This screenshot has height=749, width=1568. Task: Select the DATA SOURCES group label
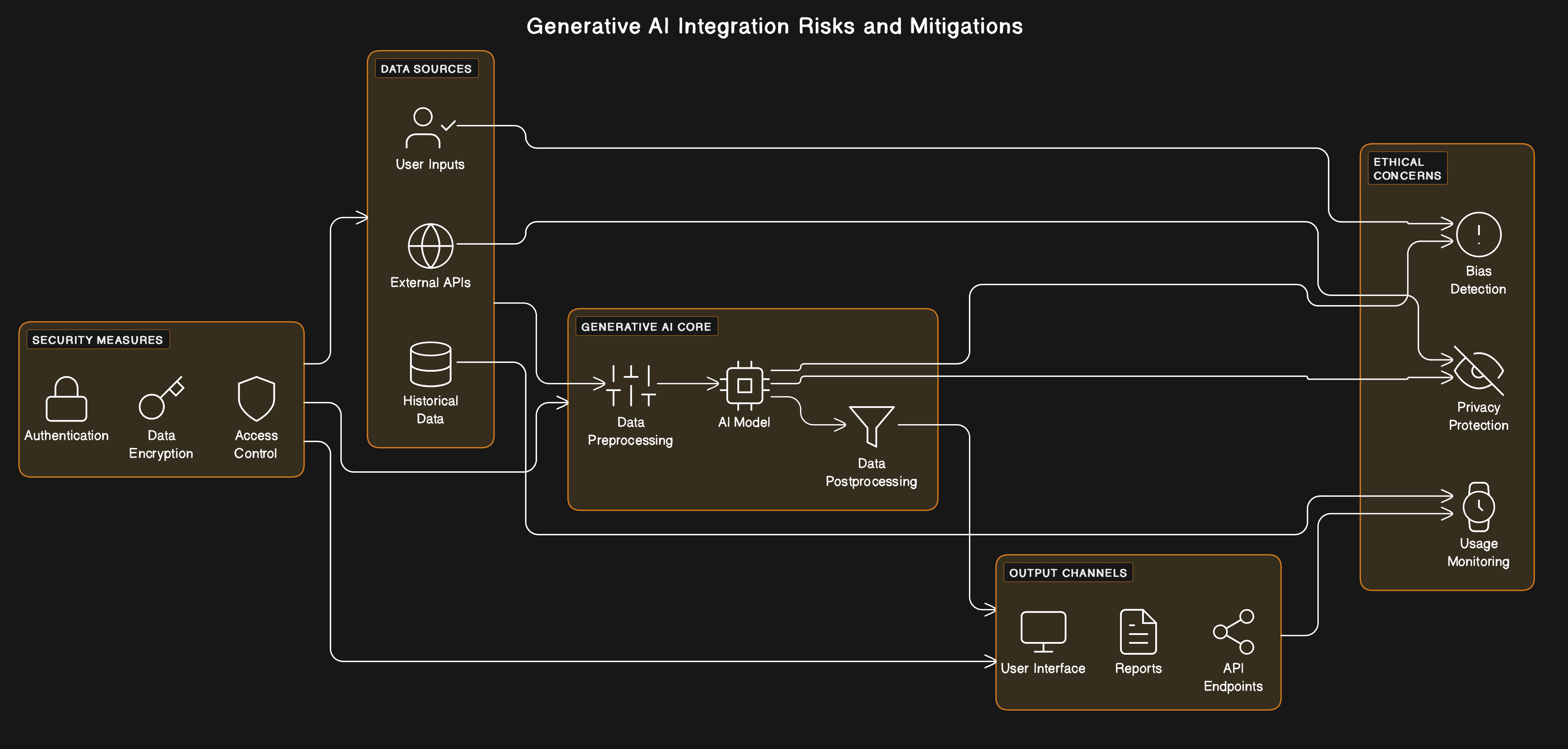coord(426,69)
